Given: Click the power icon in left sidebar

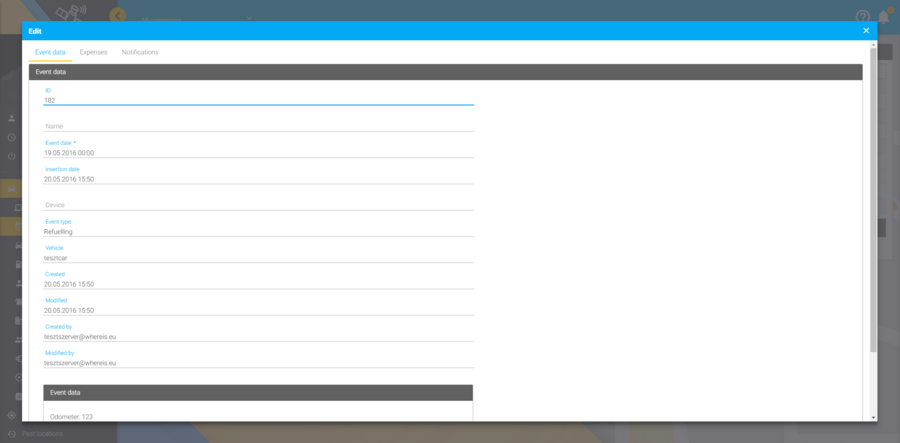Looking at the screenshot, I should point(11,156).
